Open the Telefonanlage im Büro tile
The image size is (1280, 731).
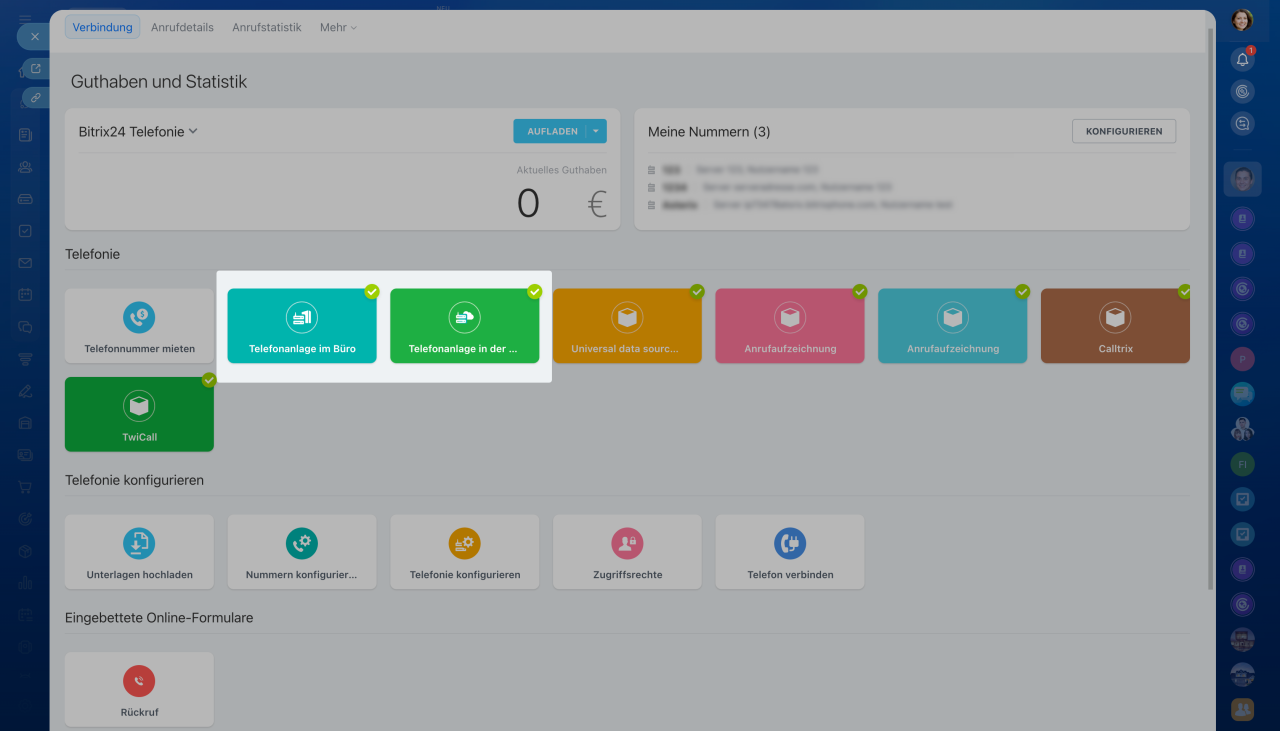302,326
